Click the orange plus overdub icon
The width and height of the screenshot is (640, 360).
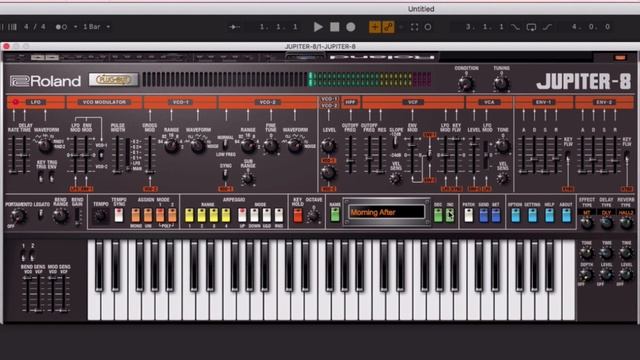[374, 27]
